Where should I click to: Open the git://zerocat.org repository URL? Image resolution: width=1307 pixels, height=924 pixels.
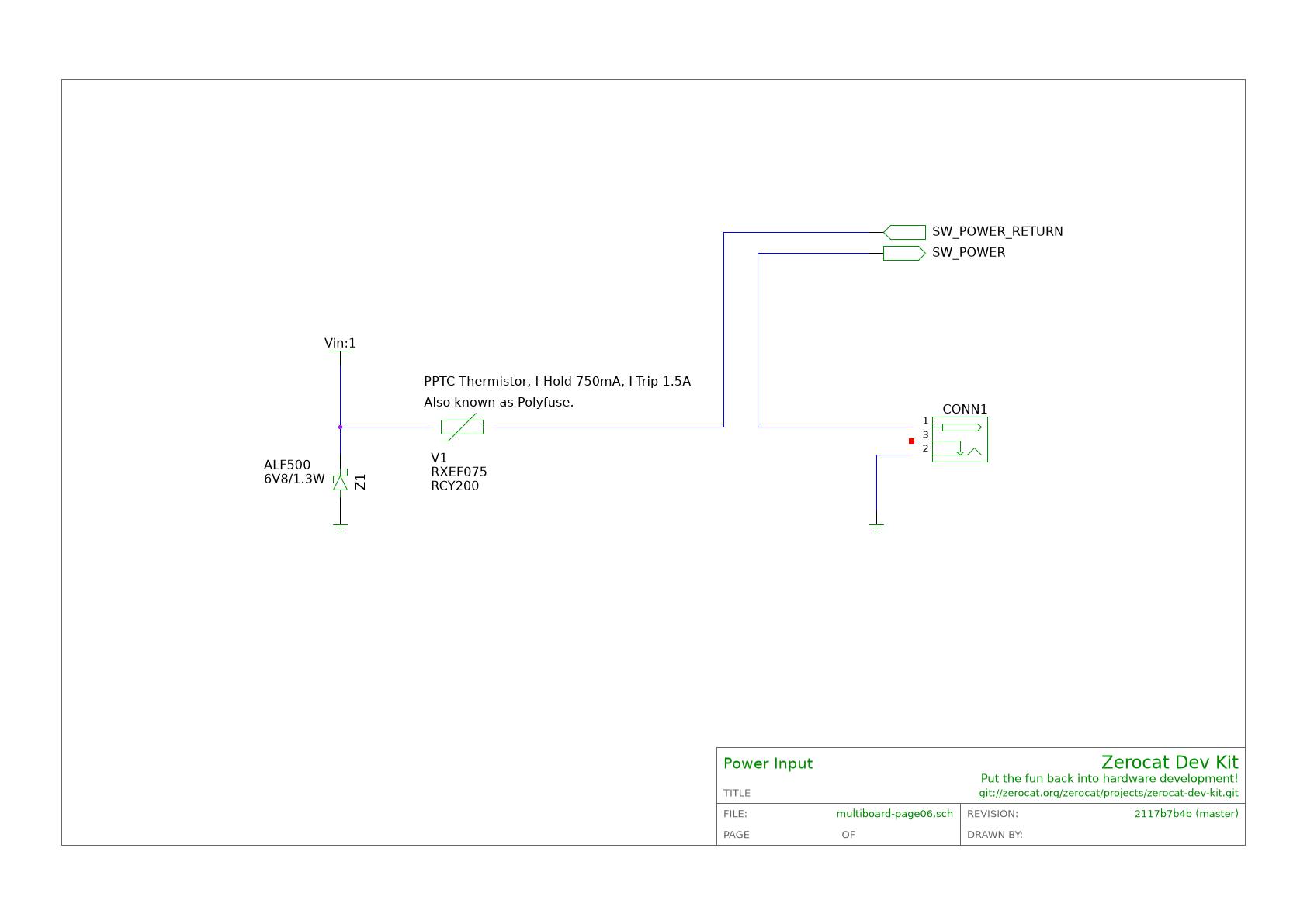[1109, 793]
